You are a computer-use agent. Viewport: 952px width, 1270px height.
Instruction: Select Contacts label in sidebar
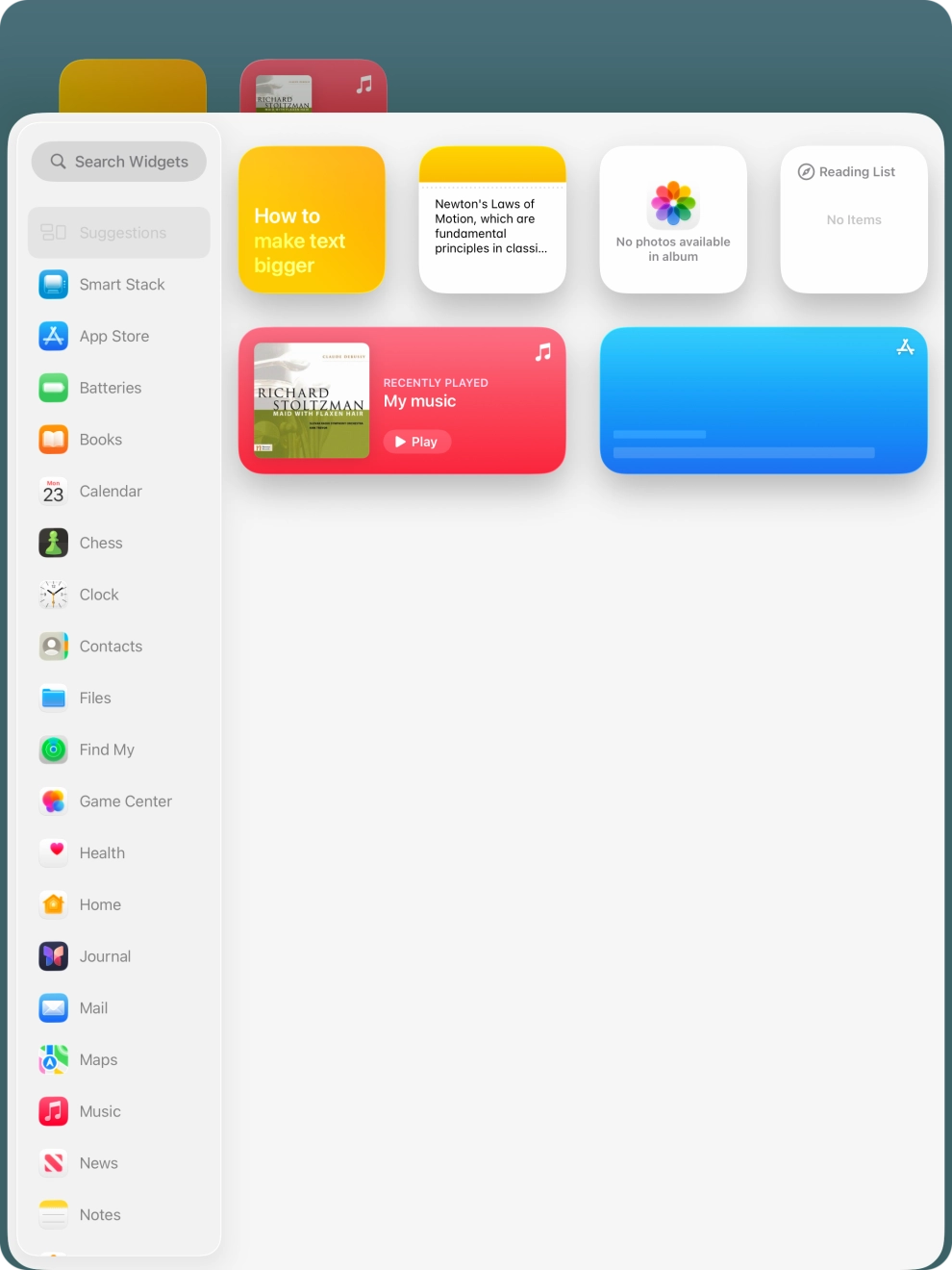[x=111, y=647]
